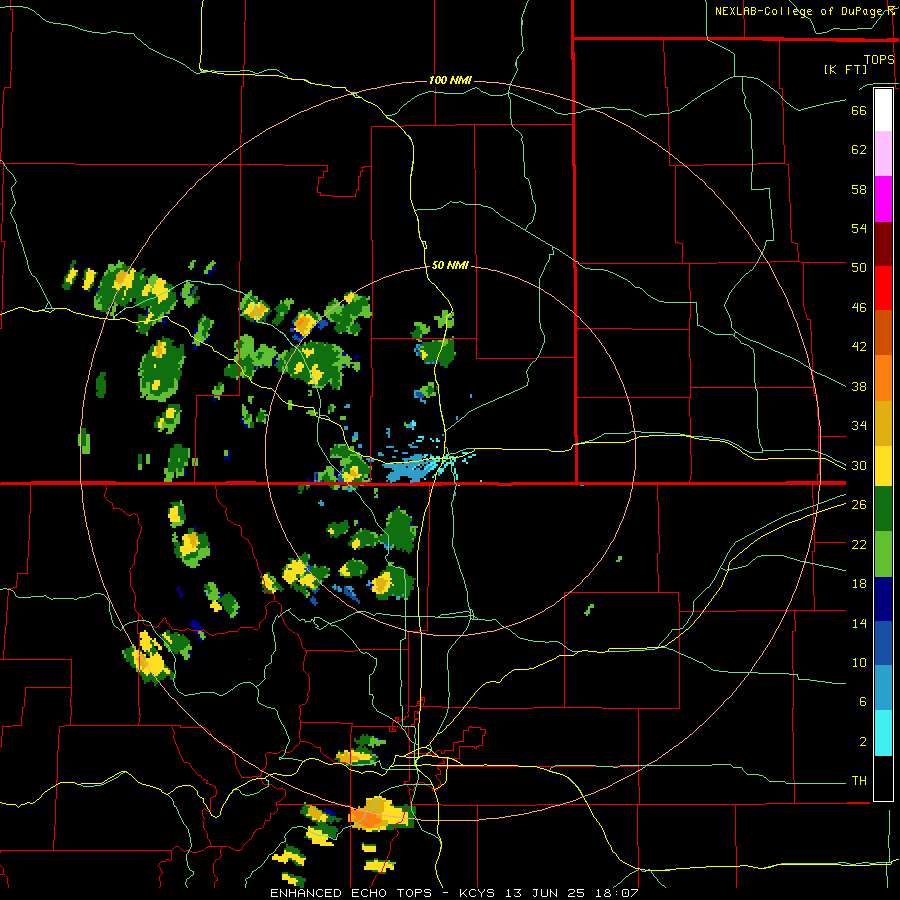Pick the medium blue legend swatch
Screen dimensions: 900x900
pyautogui.click(x=883, y=643)
